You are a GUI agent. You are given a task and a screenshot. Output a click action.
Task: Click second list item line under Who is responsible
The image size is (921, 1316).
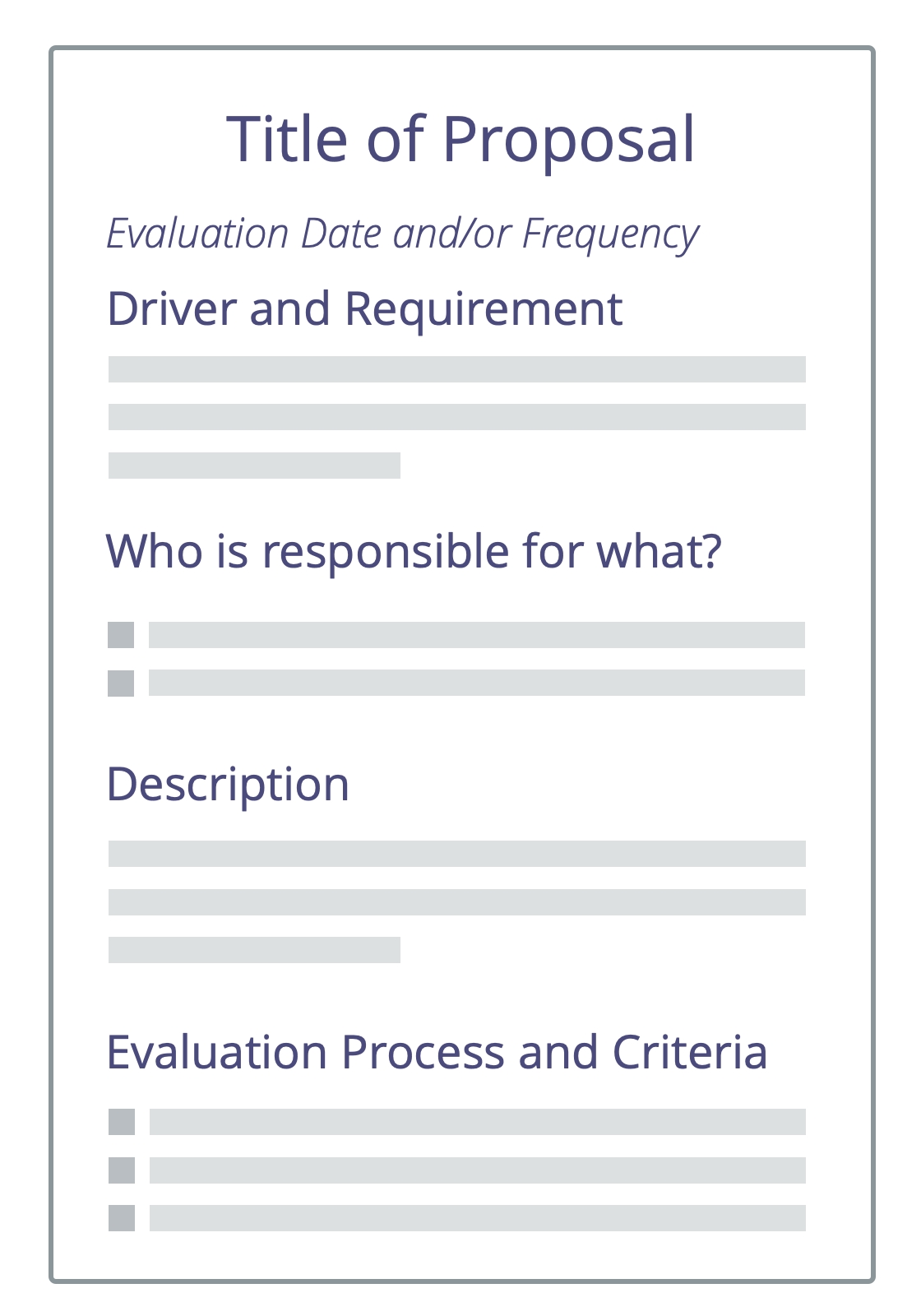(476, 683)
